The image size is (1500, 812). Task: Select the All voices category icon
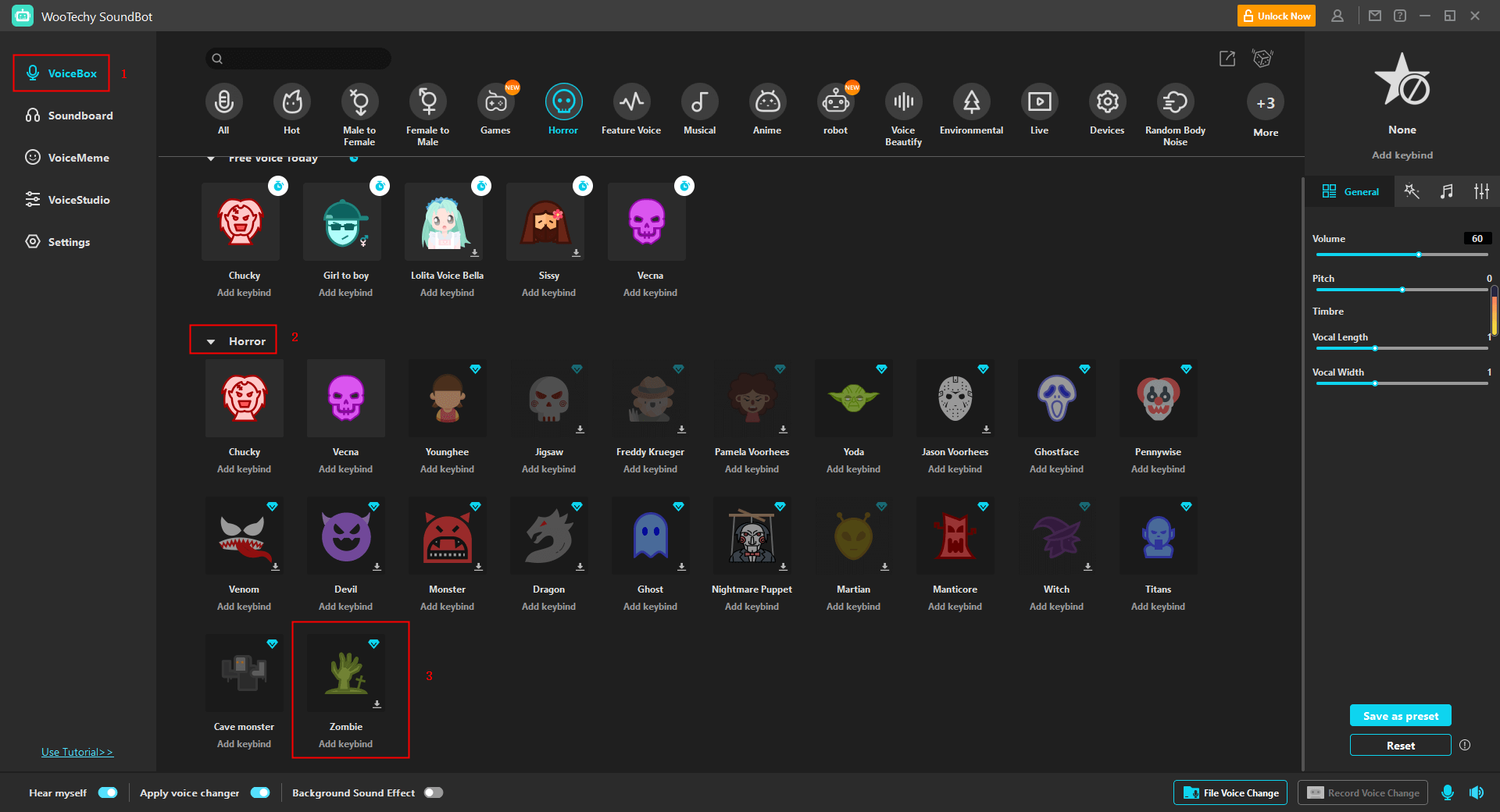click(x=223, y=101)
